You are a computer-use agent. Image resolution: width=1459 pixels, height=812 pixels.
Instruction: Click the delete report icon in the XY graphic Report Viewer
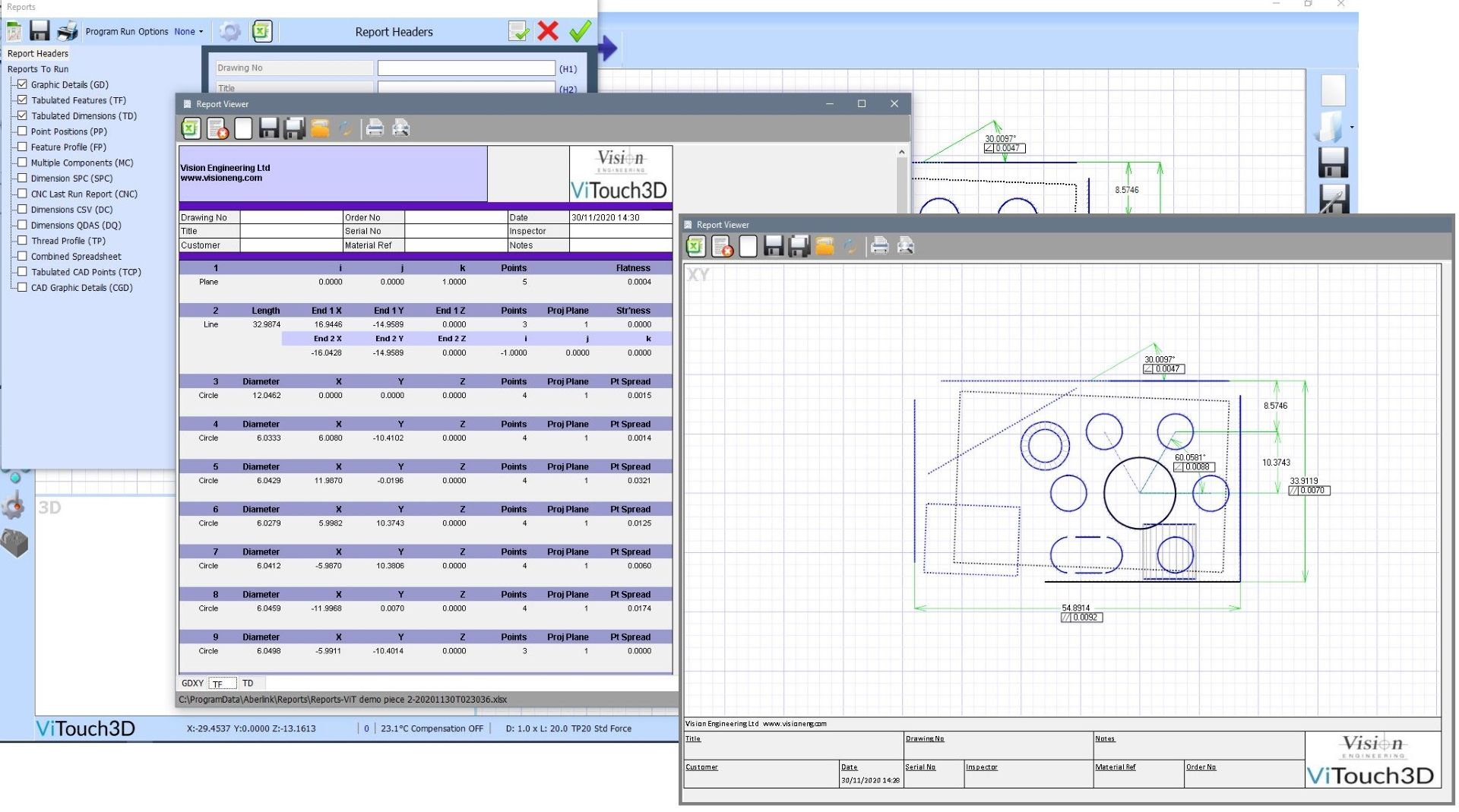pos(722,246)
